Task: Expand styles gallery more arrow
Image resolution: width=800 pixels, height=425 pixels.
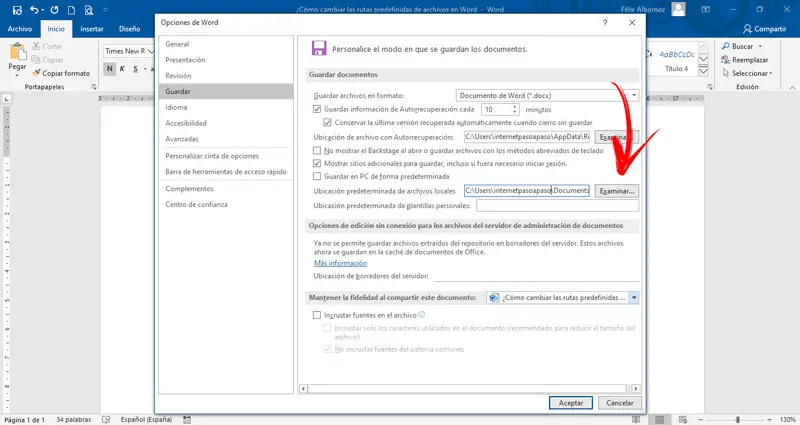Action: (x=703, y=71)
